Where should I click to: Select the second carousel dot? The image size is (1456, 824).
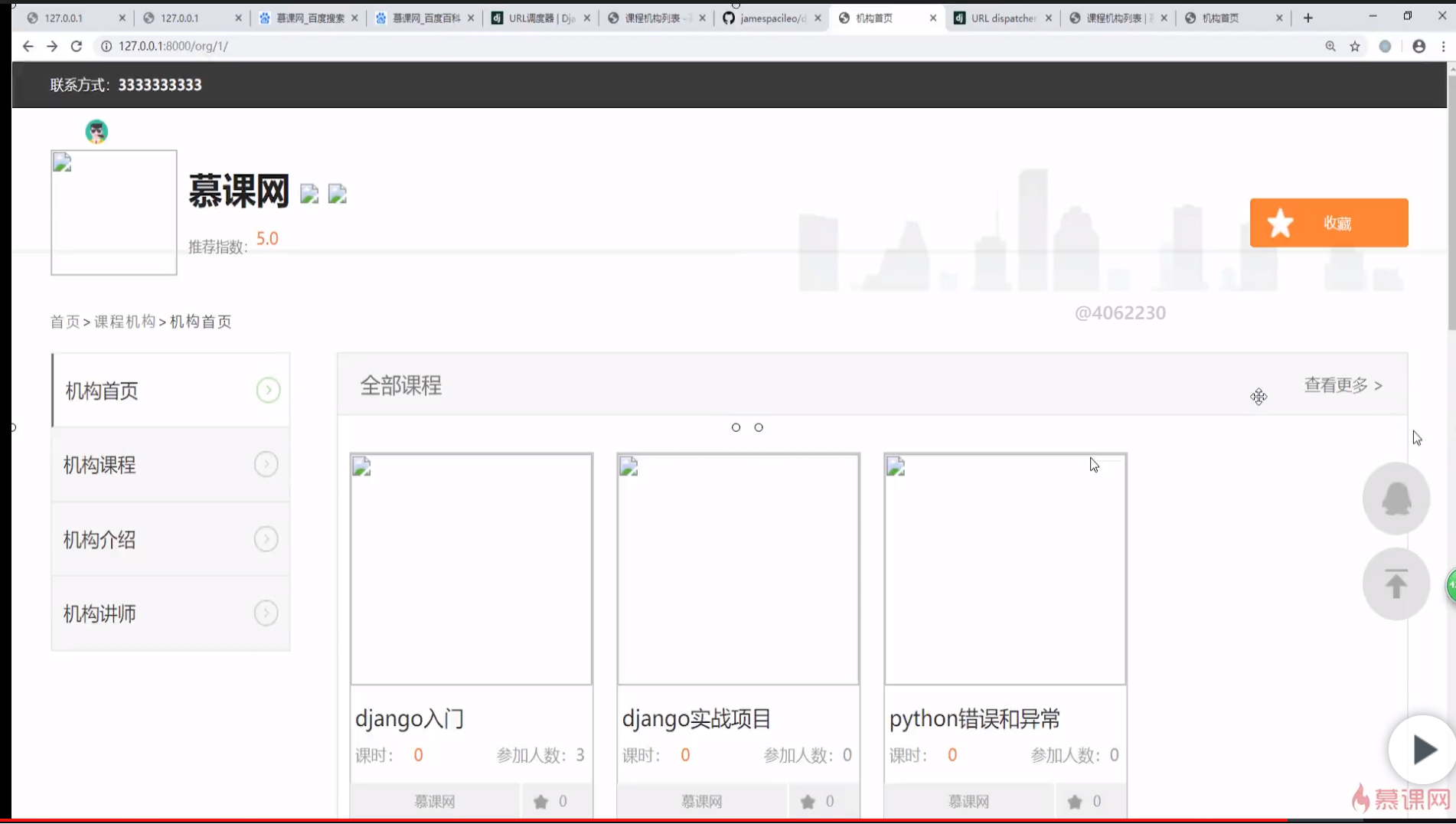[759, 427]
